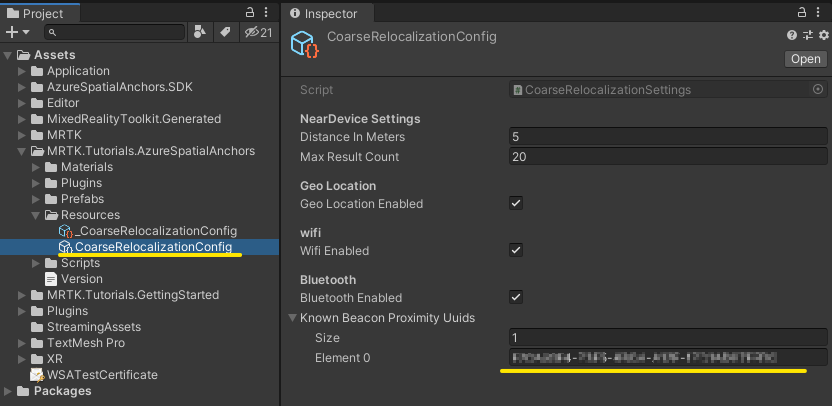This screenshot has height=406, width=832.
Task: Open the Inspector component gear menu
Action: (x=824, y=35)
